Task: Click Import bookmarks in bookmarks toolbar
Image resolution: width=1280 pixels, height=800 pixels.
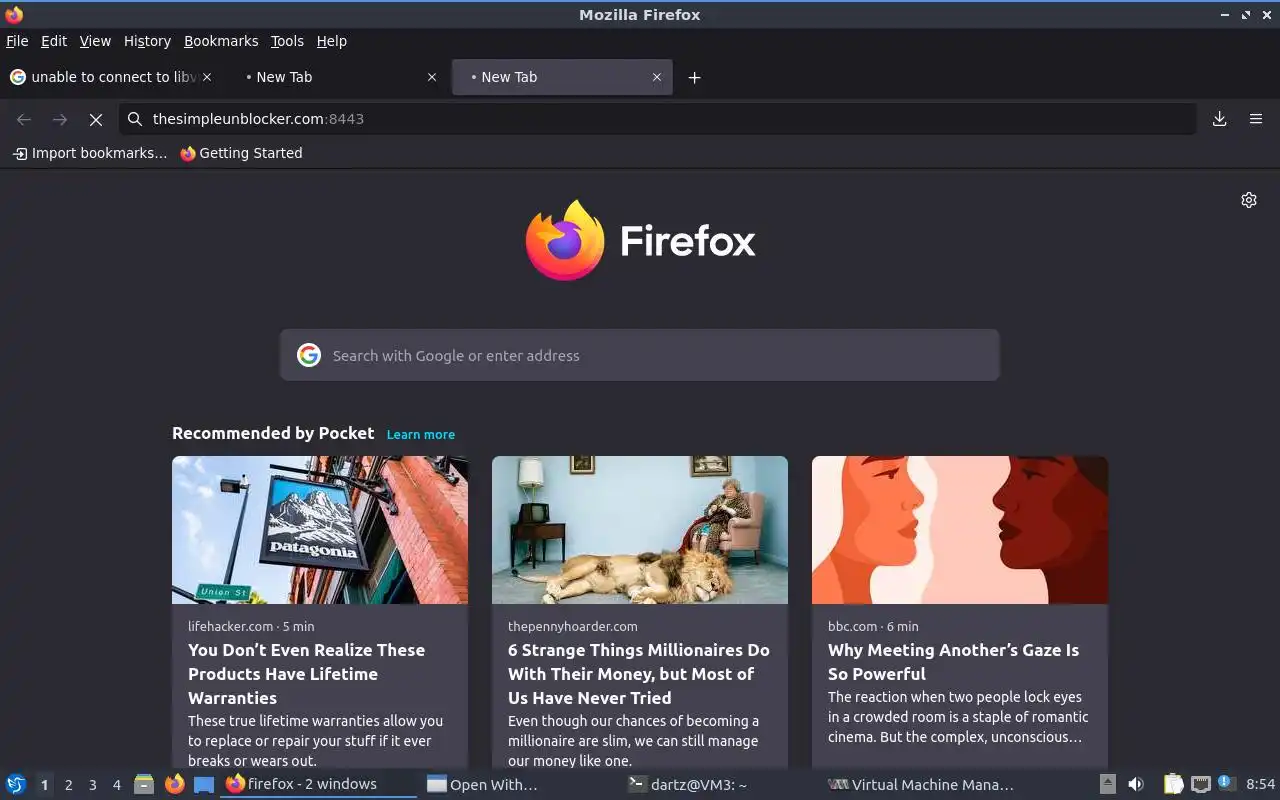Action: [x=90, y=153]
